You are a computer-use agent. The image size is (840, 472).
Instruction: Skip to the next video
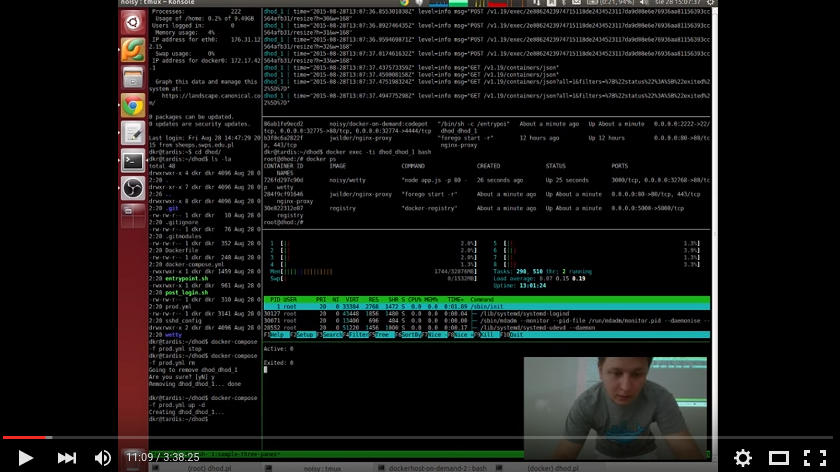click(66, 458)
